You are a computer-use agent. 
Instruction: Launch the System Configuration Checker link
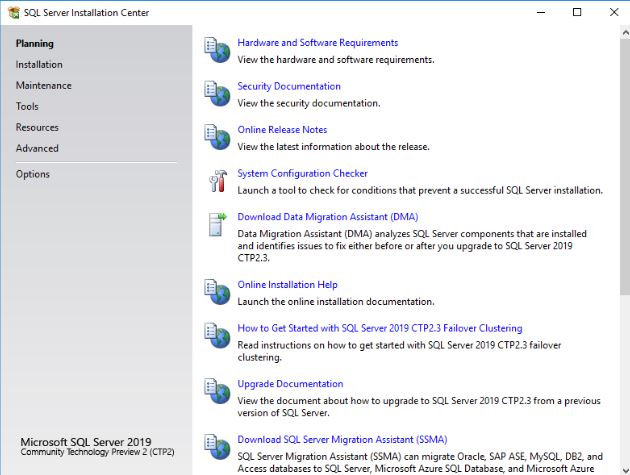[302, 173]
